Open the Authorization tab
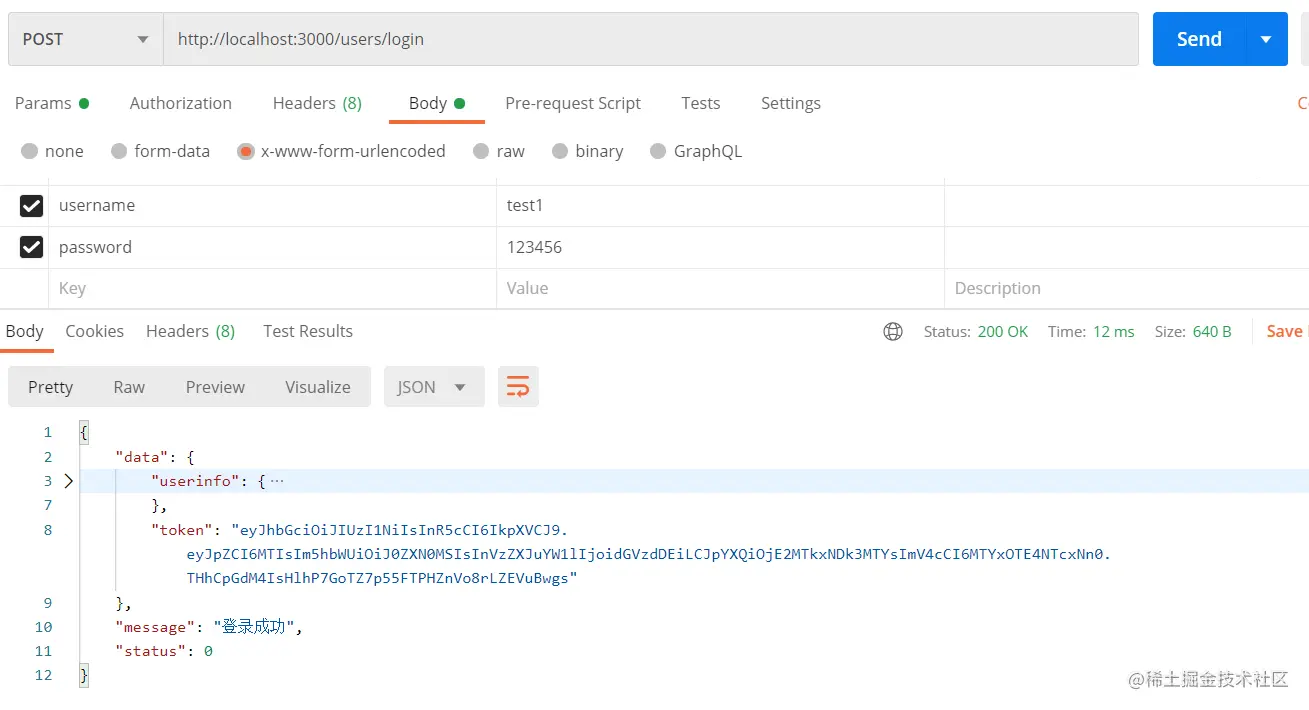Viewport: 1309px width, 710px height. [181, 103]
